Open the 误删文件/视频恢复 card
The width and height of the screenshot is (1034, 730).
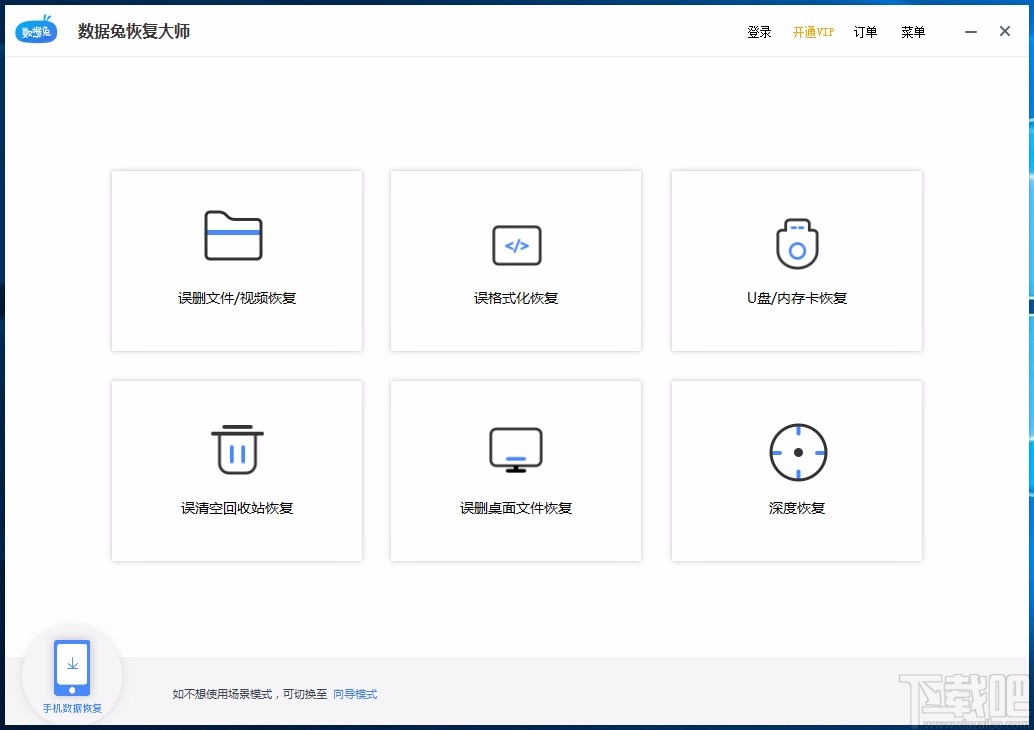click(236, 261)
